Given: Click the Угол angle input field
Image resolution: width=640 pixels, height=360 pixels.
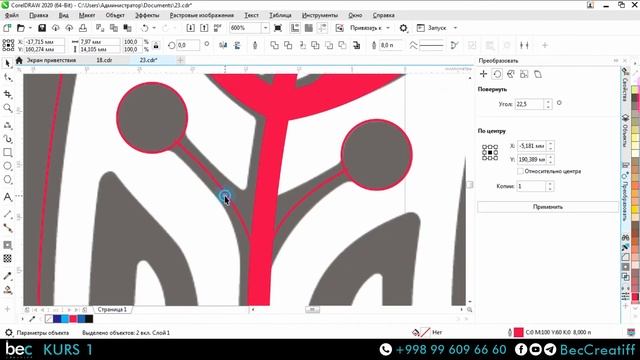Looking at the screenshot, I should point(529,104).
